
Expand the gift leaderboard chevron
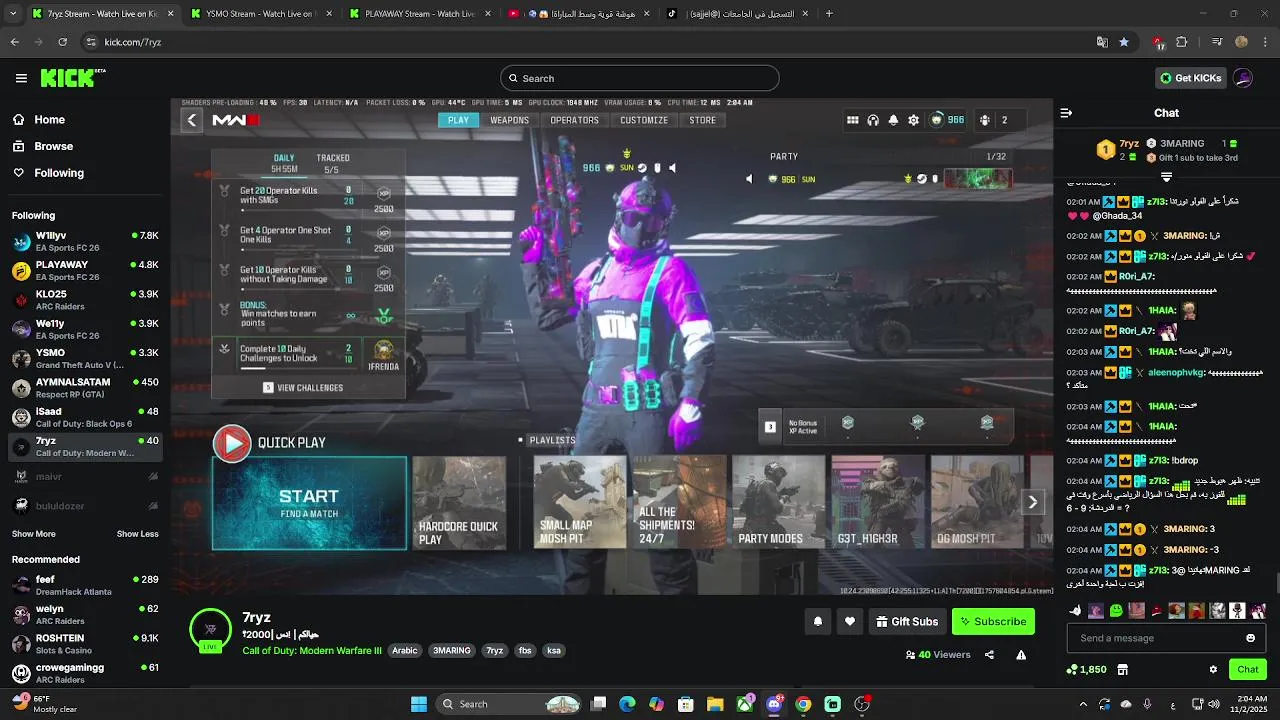(x=1166, y=177)
